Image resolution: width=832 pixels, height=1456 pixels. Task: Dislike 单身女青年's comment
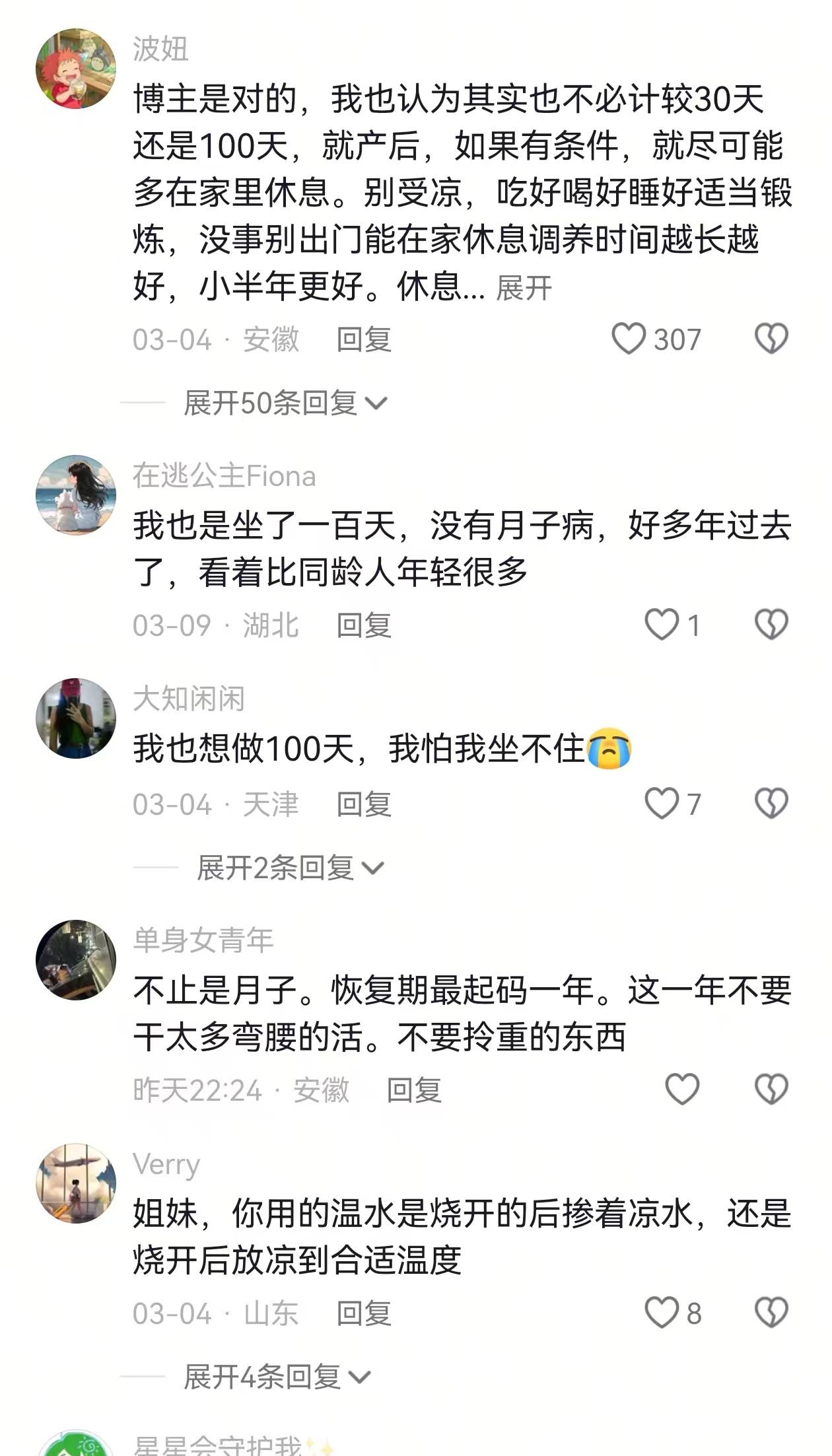771,1090
